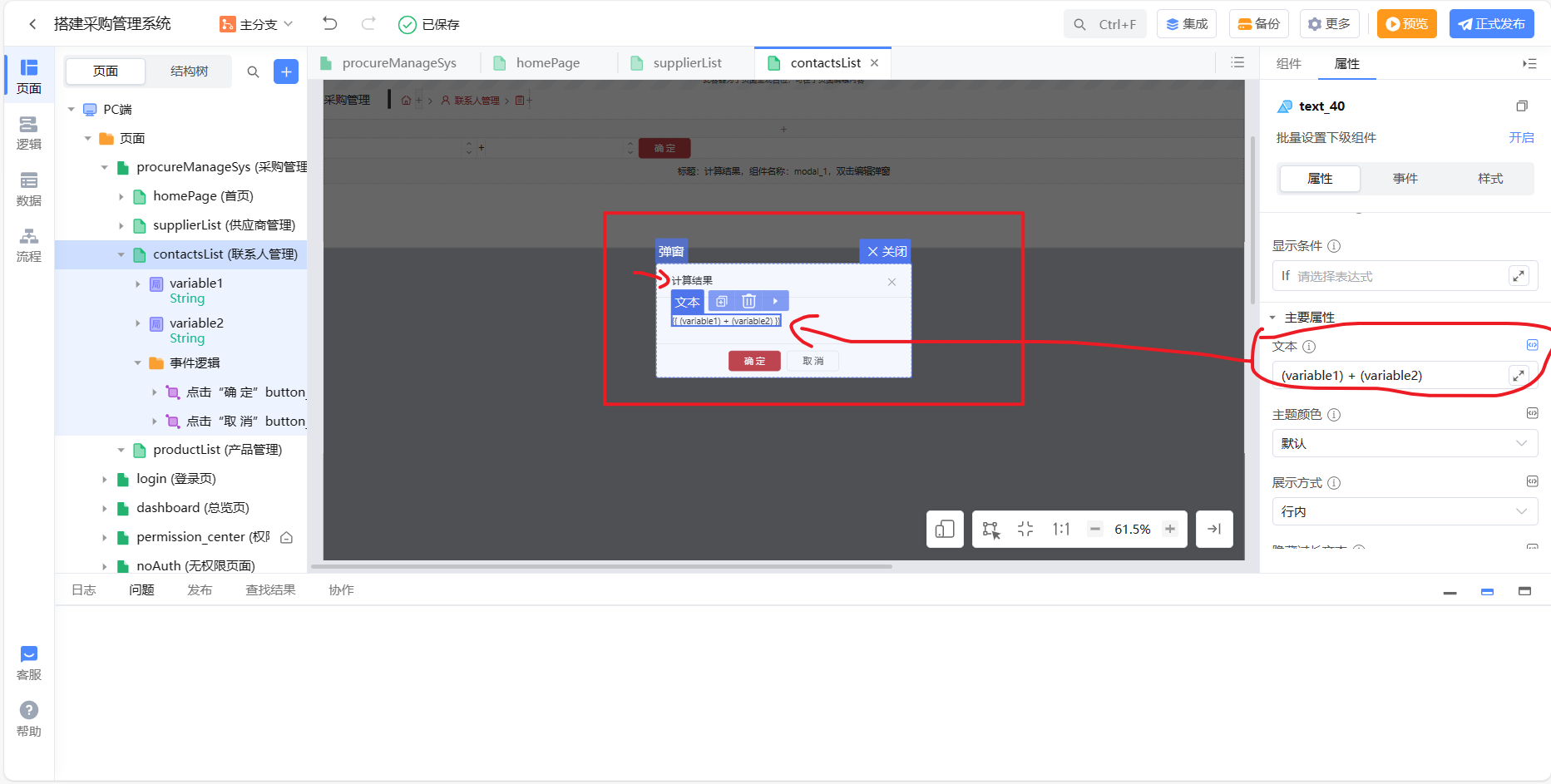Select dashboard (总览页) in tree
1551x784 pixels.
183,508
